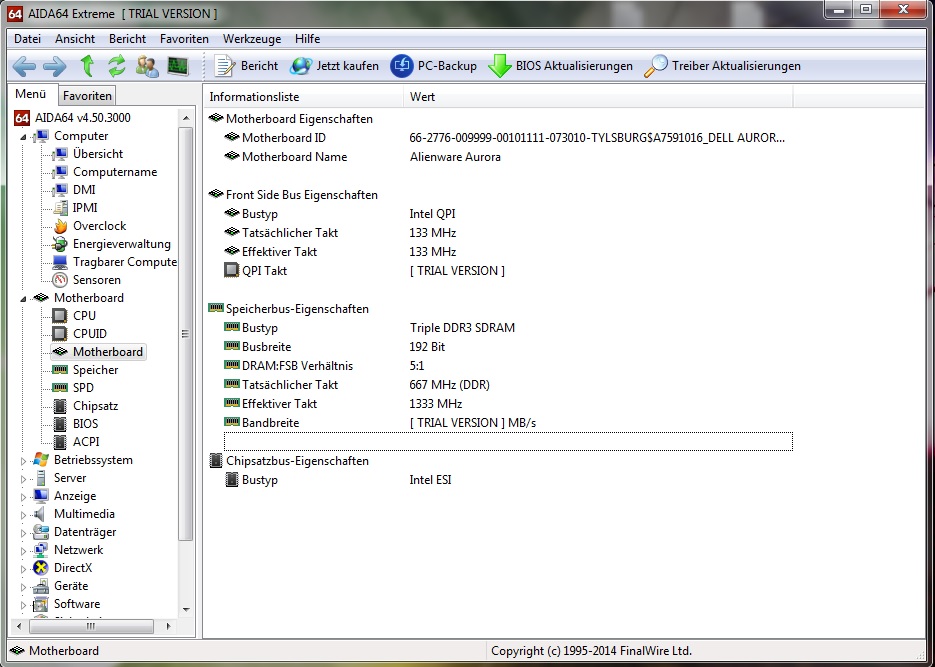
Task: Select the Motherboard ID row
Action: [508, 138]
